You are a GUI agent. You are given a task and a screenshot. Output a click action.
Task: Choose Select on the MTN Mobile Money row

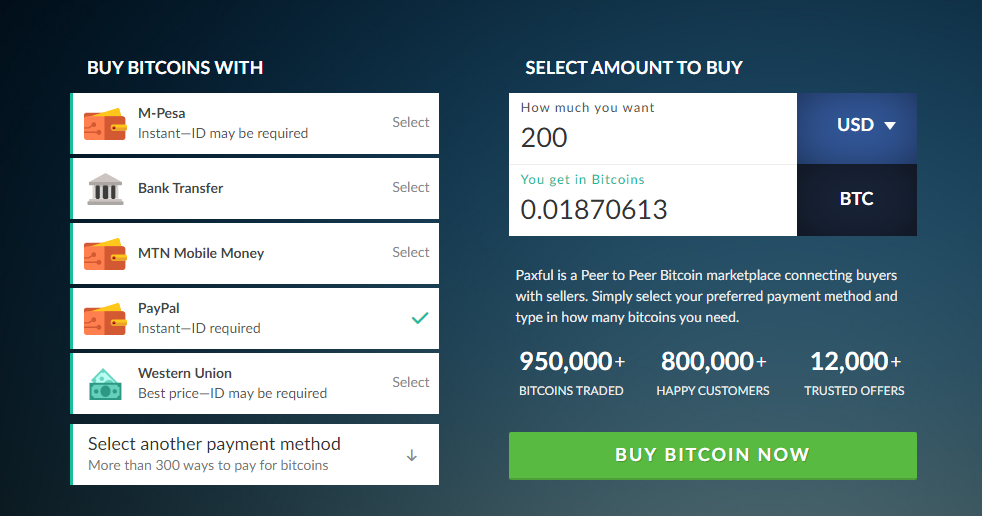[411, 252]
